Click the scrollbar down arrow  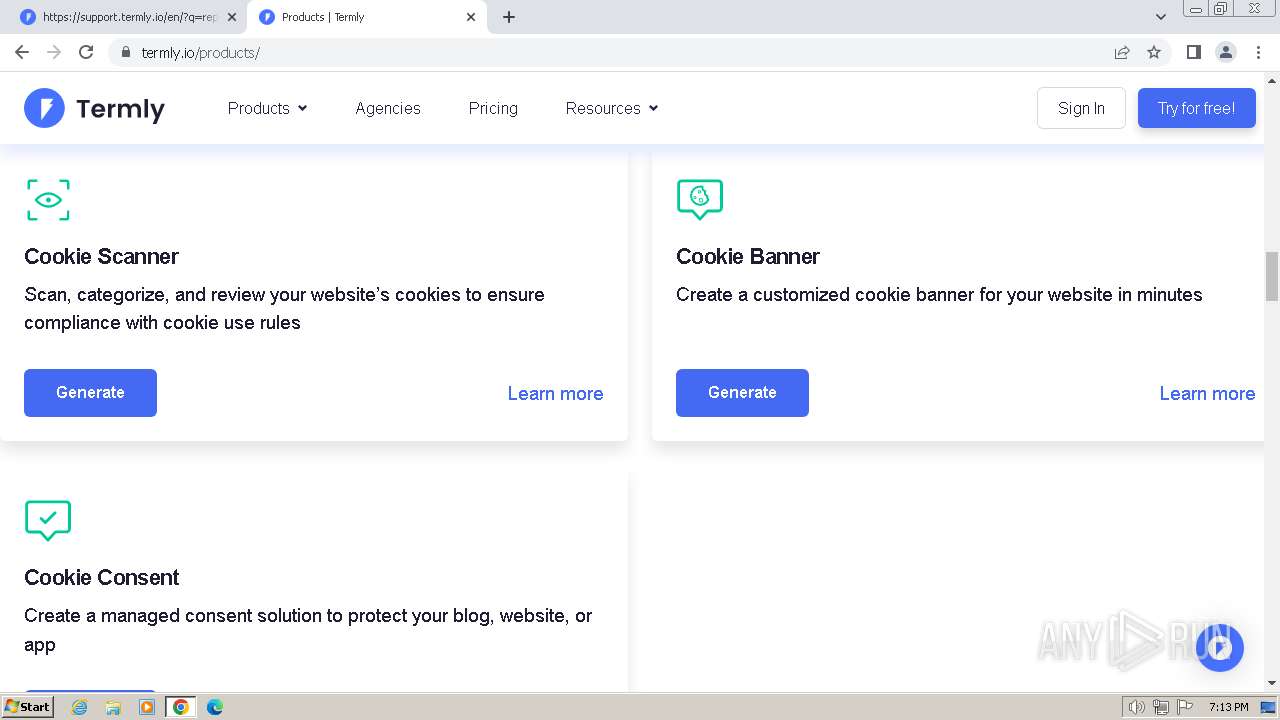[x=1272, y=684]
